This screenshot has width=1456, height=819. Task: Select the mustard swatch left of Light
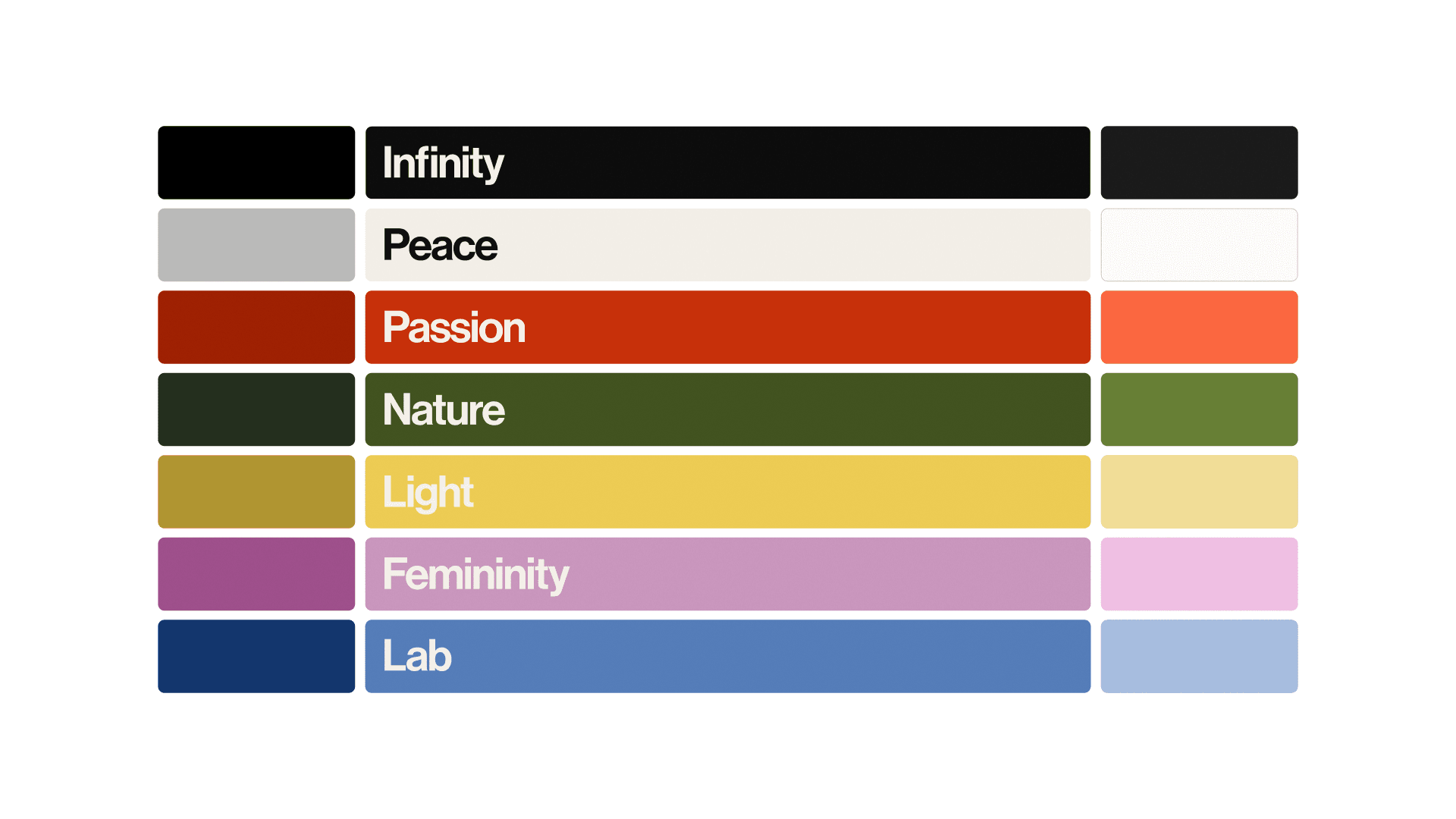coord(256,491)
